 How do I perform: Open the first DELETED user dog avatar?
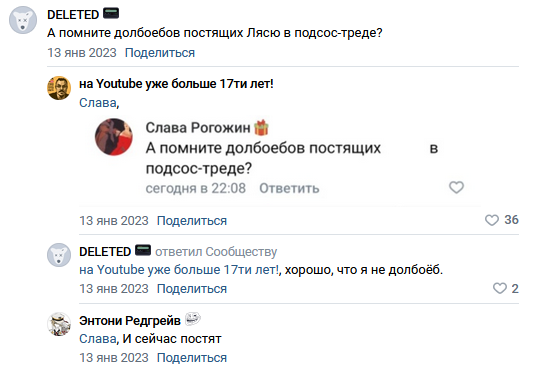(x=23, y=20)
